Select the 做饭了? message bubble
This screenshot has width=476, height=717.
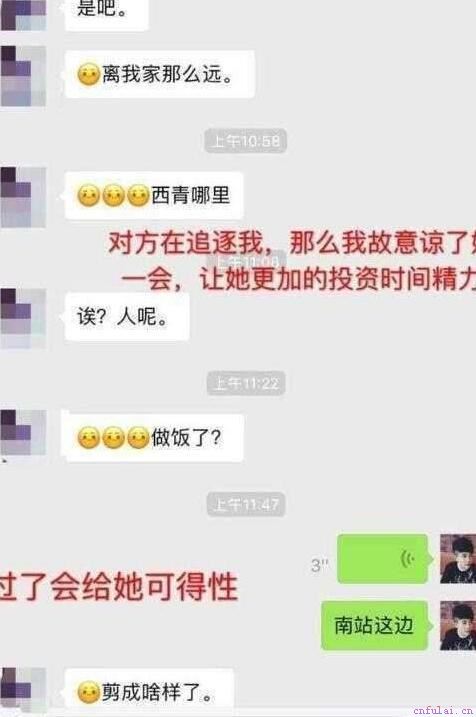(x=152, y=438)
